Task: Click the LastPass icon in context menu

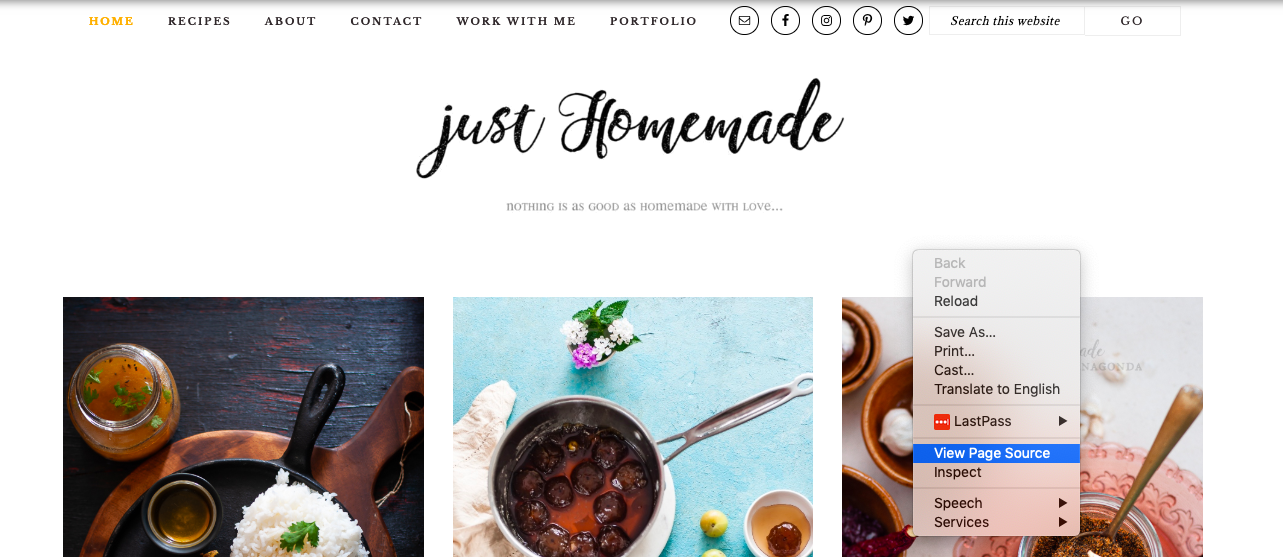Action: [941, 422]
